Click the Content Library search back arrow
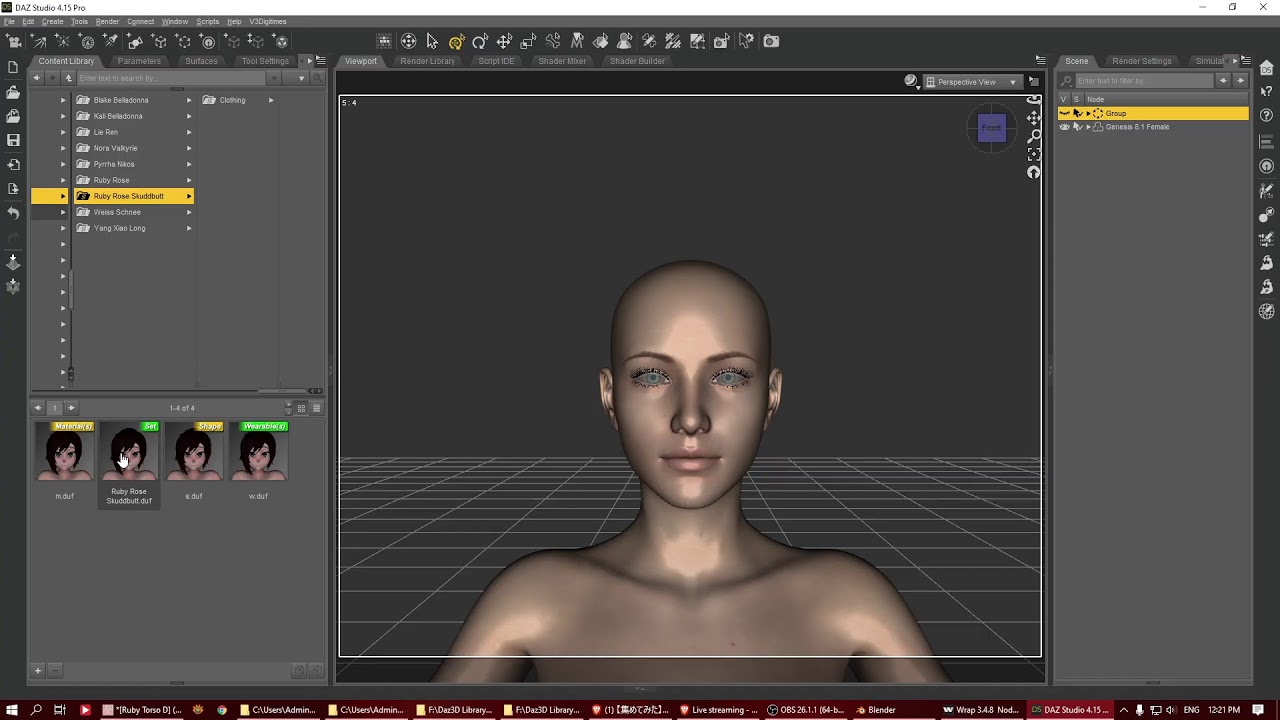 tap(37, 78)
